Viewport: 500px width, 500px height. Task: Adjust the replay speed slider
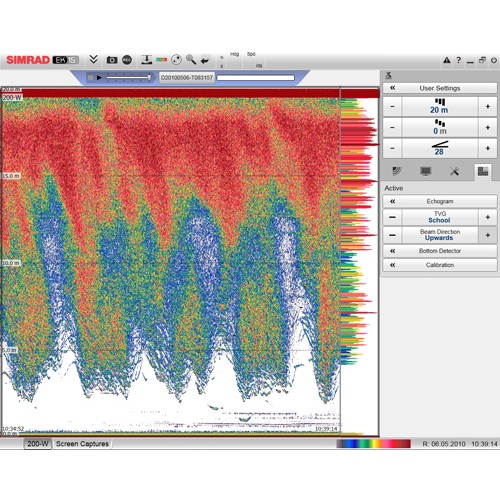tap(129, 78)
